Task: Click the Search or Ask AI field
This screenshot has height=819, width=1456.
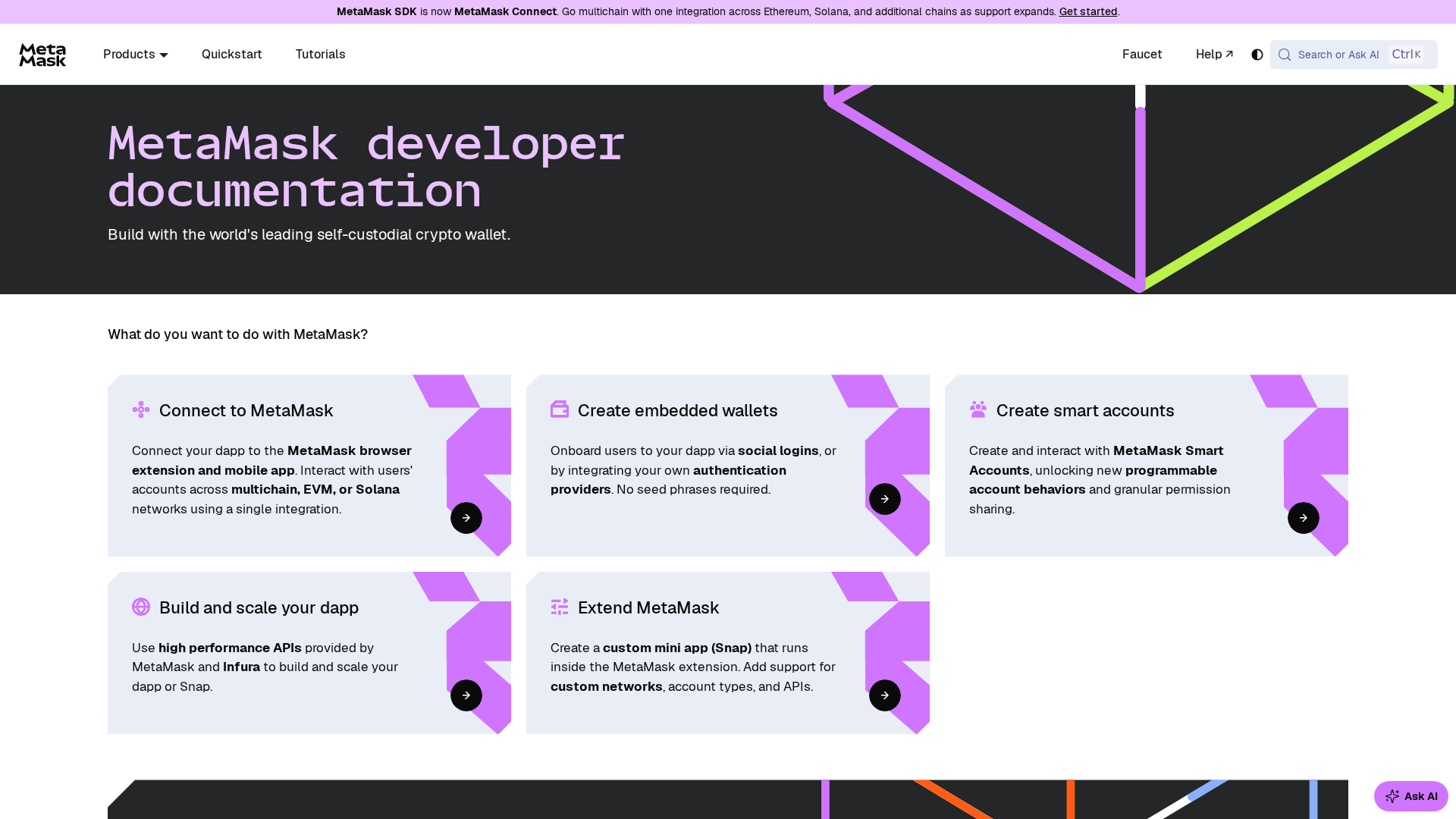Action: (1354, 55)
